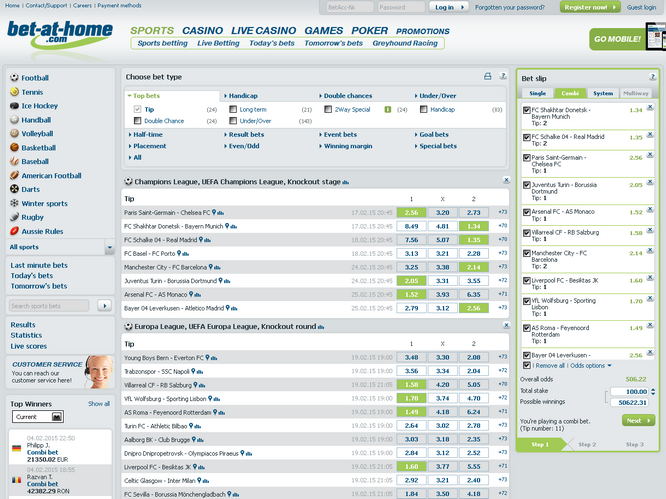This screenshot has height=499, width=666.
Task: Close the Champions League table
Action: click(x=506, y=180)
